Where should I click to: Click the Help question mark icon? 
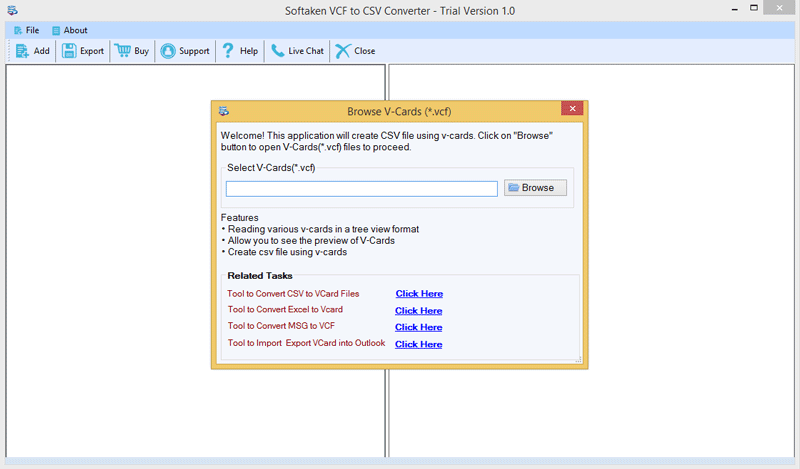point(228,51)
